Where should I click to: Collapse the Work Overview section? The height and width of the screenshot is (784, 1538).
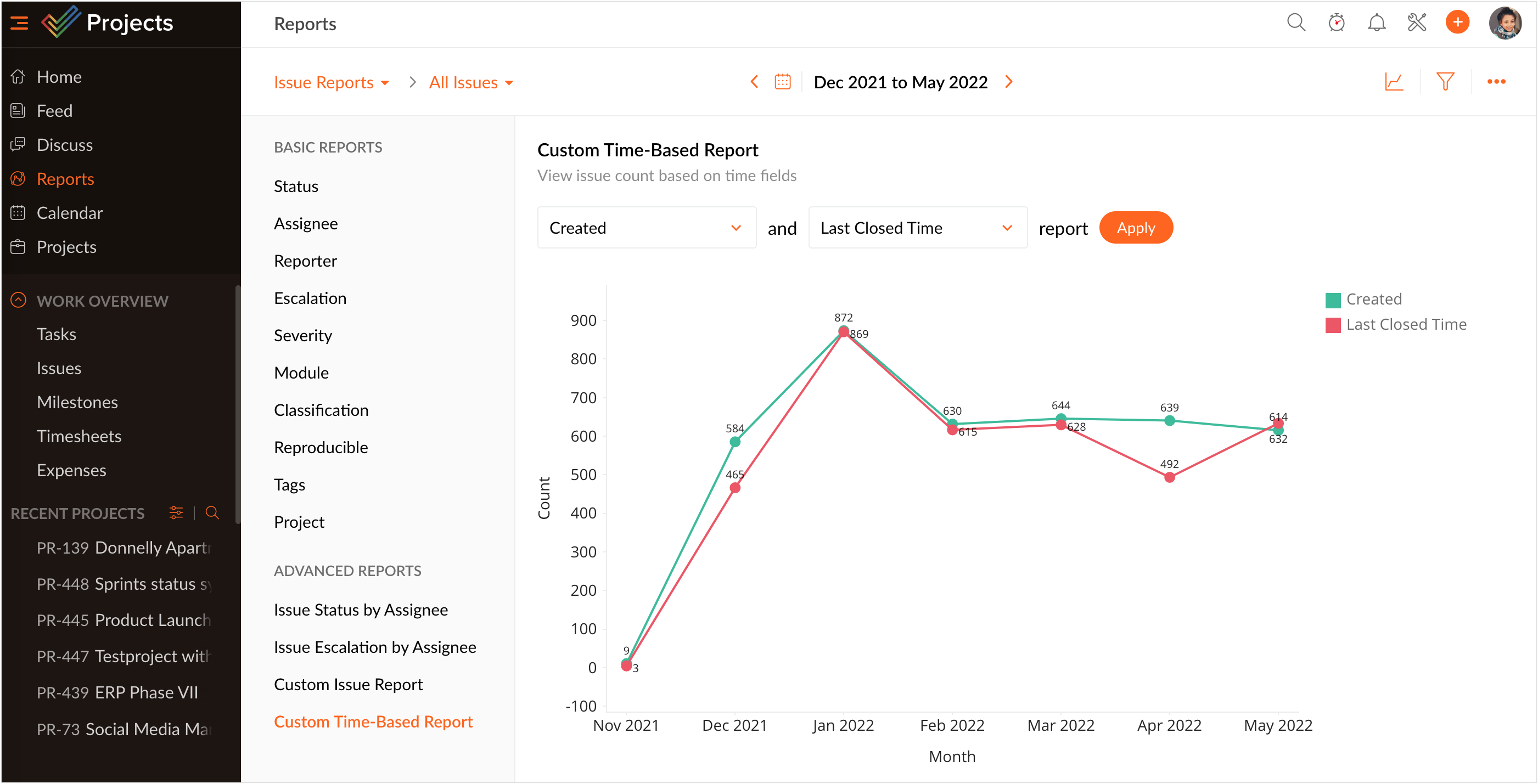click(x=19, y=300)
